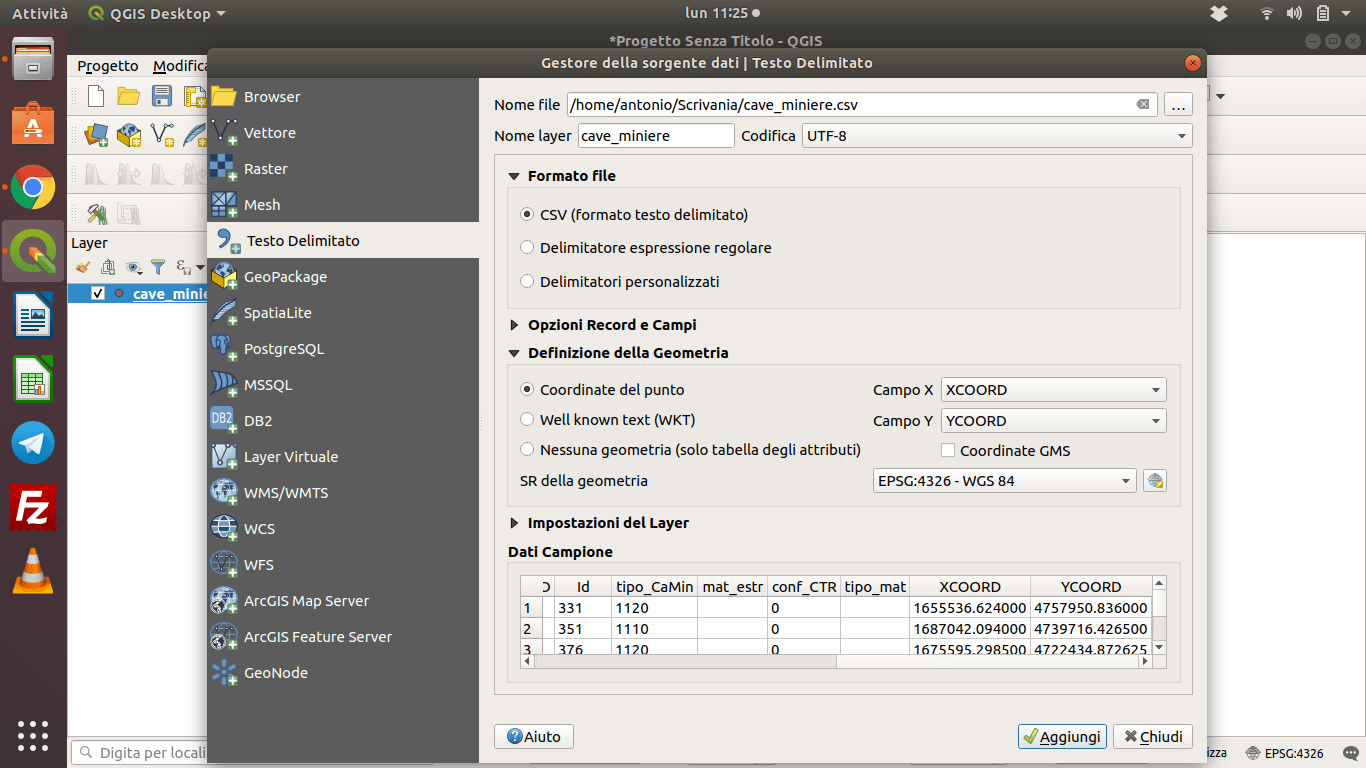Viewport: 1366px width, 768px height.
Task: Click EPSG:4326 in the status bar
Action: 1296,752
